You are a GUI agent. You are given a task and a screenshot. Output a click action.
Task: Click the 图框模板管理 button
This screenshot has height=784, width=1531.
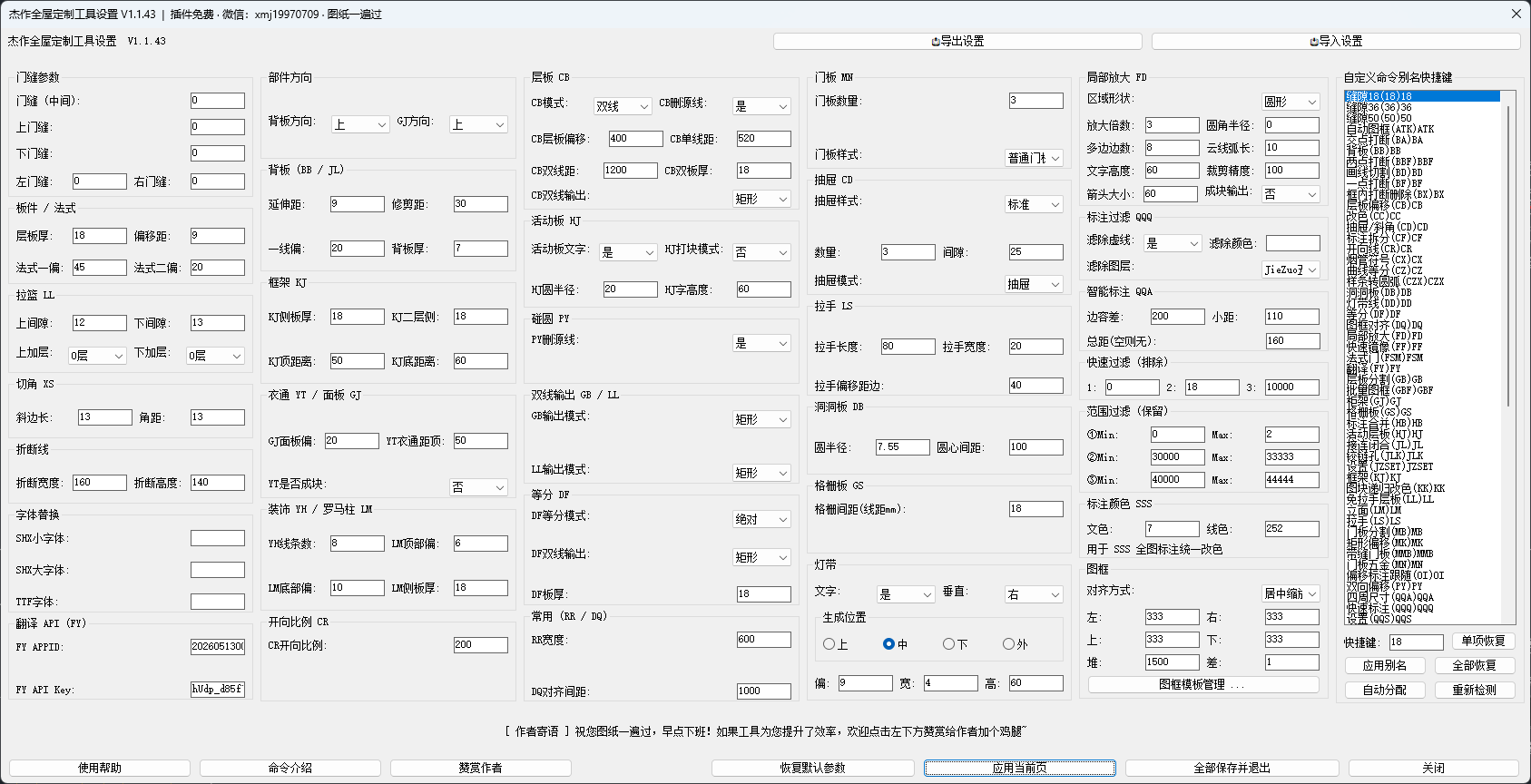1202,684
